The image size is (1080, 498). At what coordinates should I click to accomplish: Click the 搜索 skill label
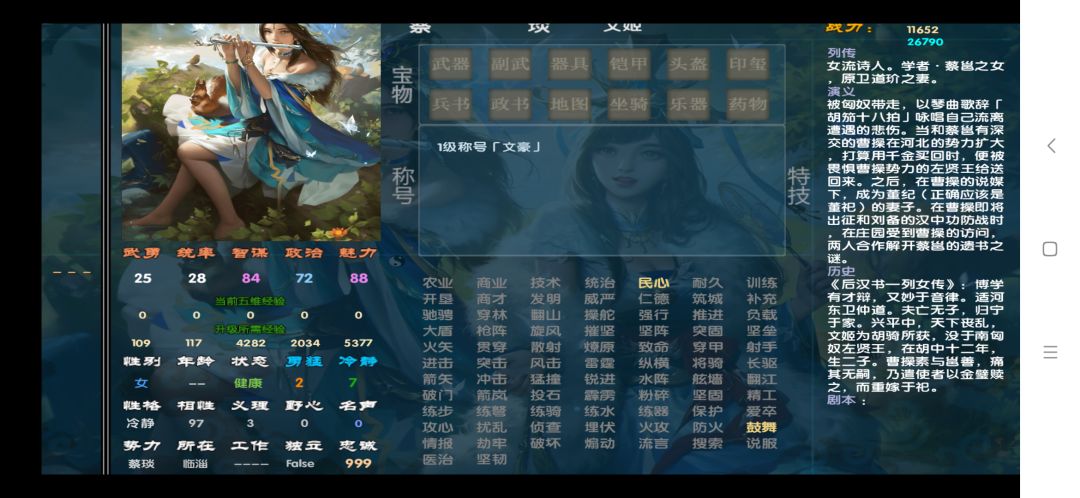coord(707,444)
